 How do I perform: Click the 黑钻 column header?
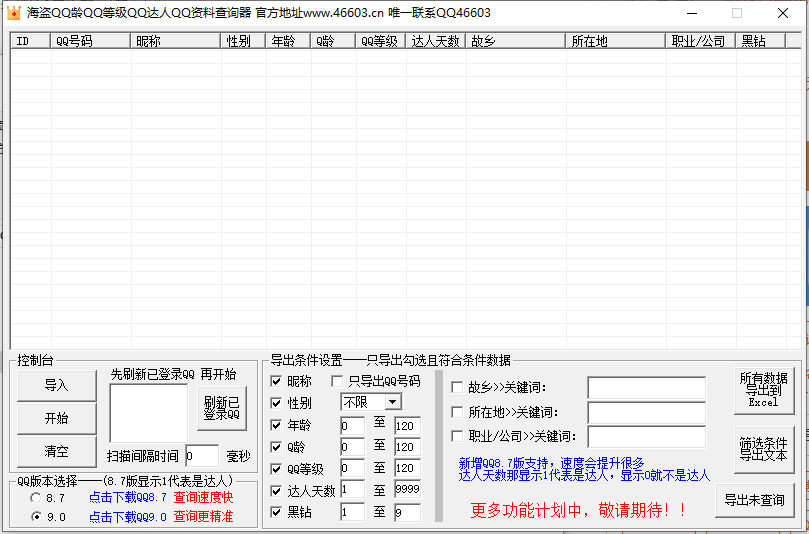click(x=761, y=41)
